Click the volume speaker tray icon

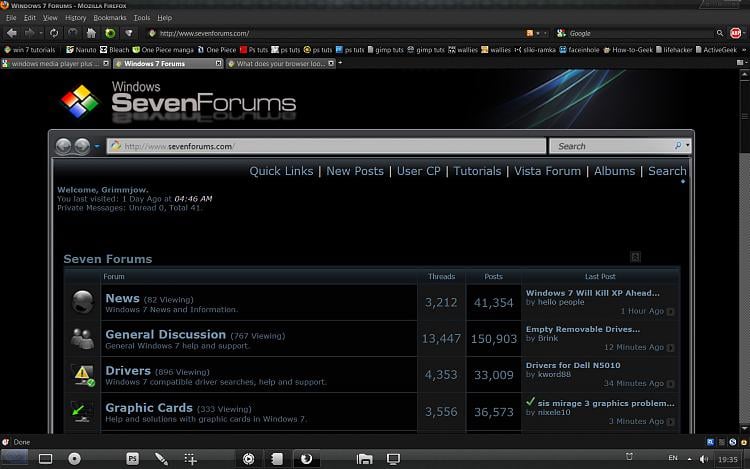coord(704,459)
